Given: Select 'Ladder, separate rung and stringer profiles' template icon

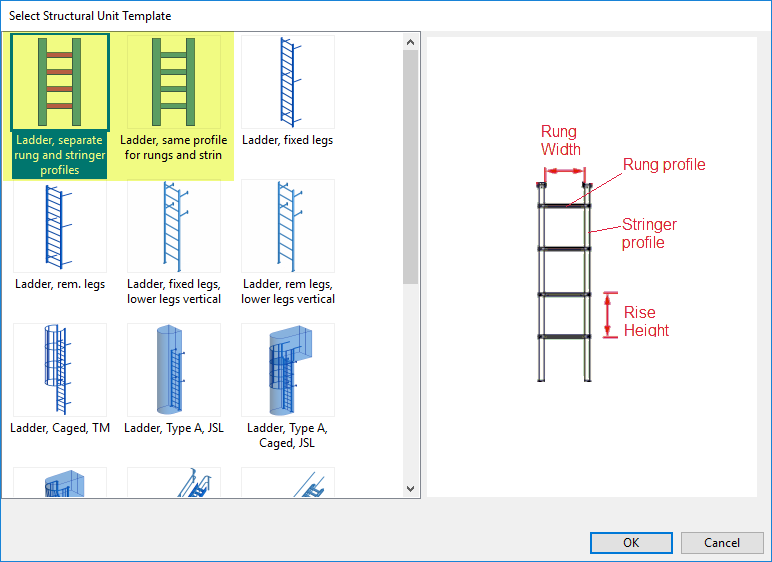Looking at the screenshot, I should (x=60, y=83).
